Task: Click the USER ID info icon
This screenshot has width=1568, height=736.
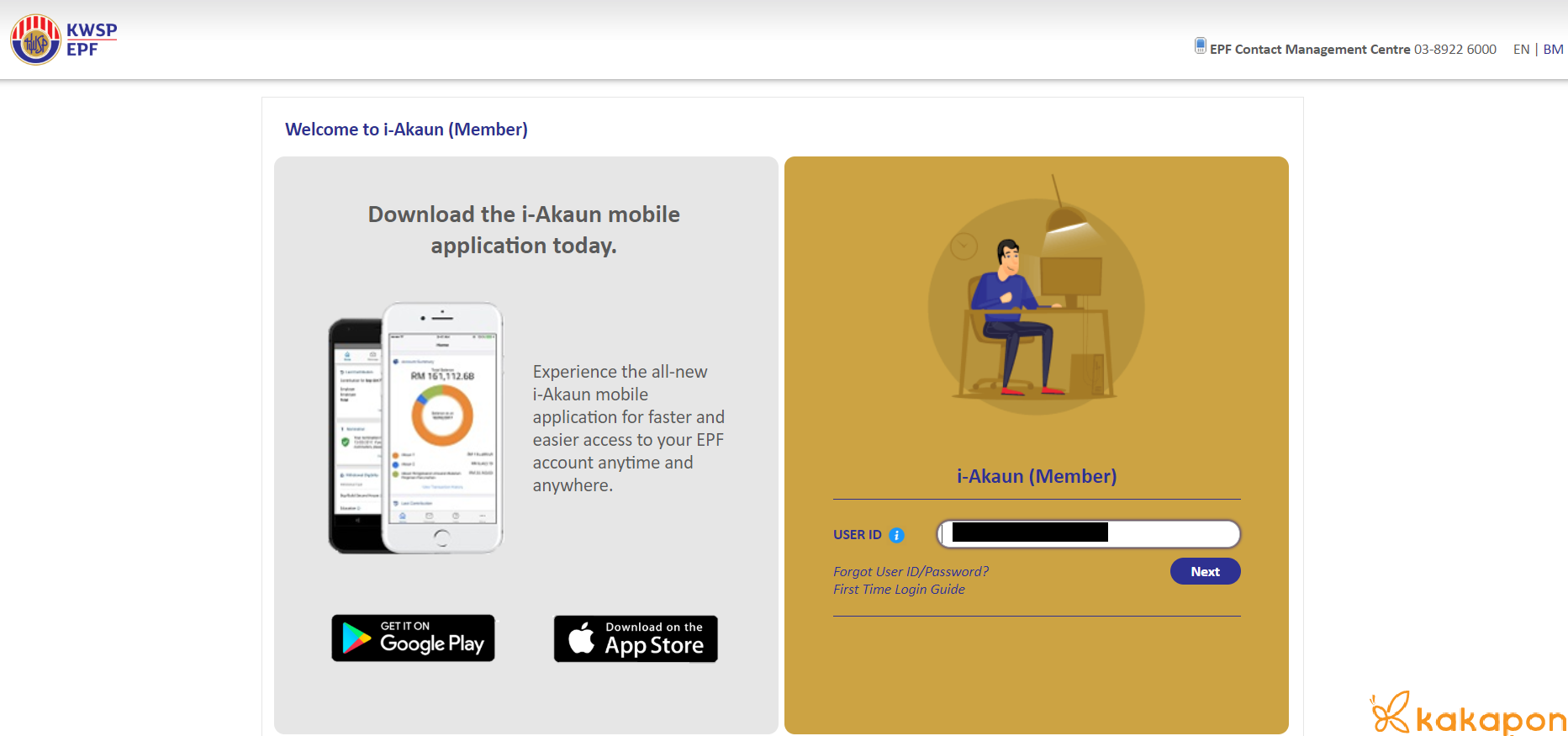Action: pos(896,535)
